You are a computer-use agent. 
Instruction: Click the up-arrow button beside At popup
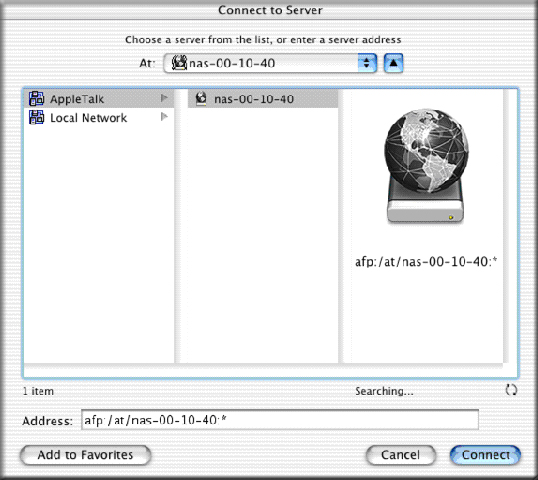tap(393, 63)
